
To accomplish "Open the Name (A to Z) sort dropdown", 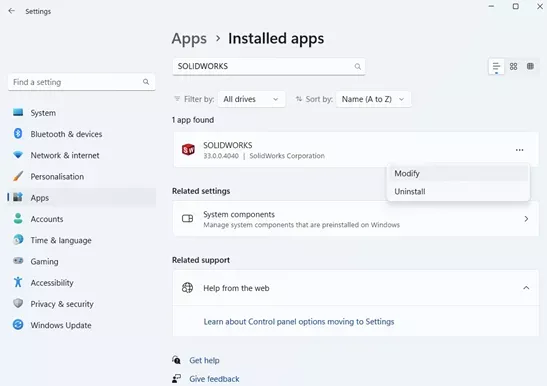I will (373, 99).
